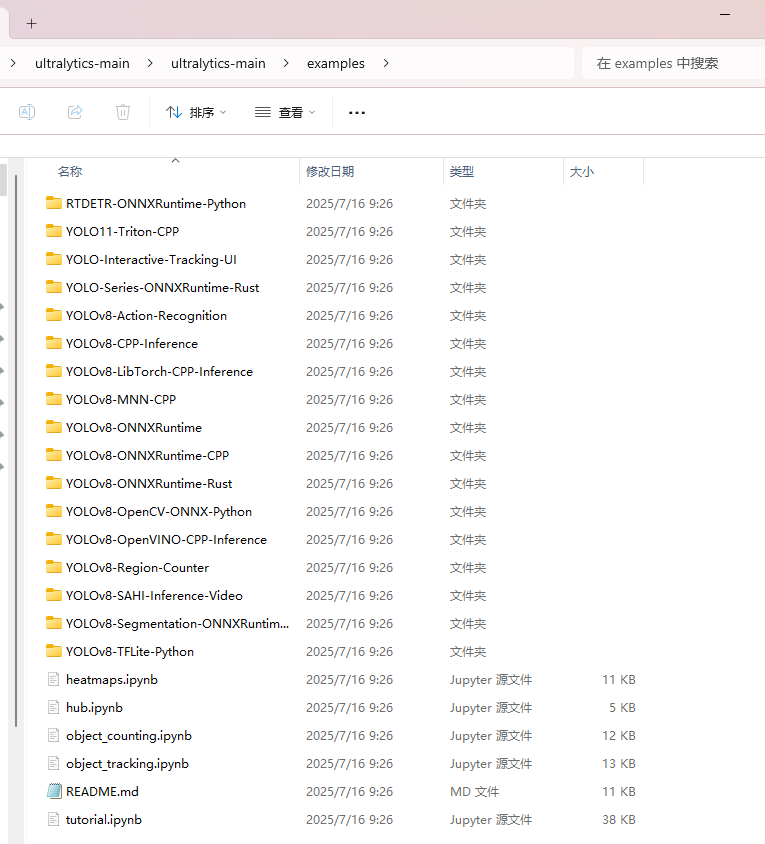765x844 pixels.
Task: Click the Rename toolbar icon
Action: [27, 112]
